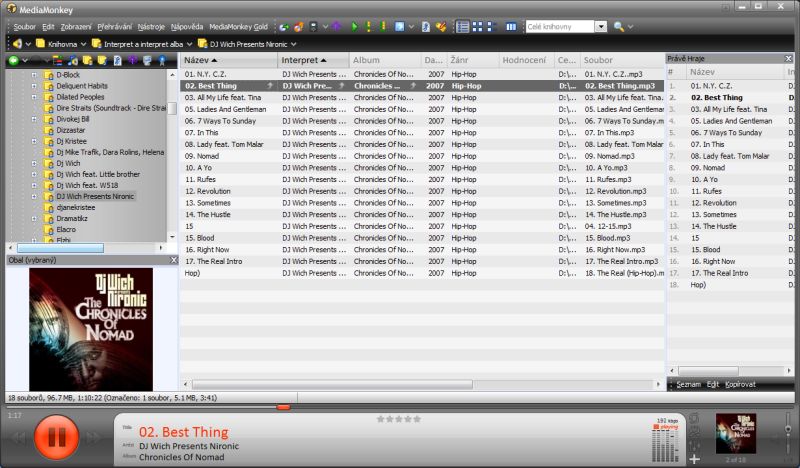Open the Edit menu
Viewport: 800px width, 468px height.
48,27
